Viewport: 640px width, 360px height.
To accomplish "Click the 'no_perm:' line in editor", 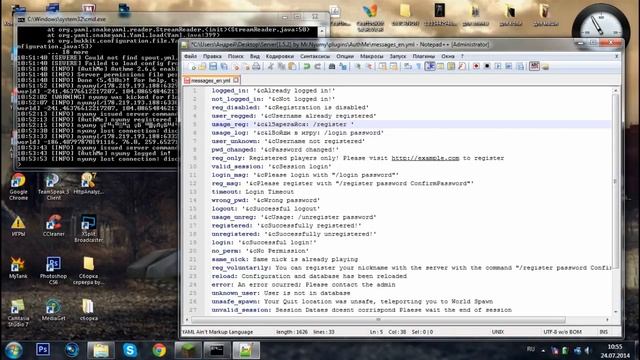I will [x=260, y=251].
